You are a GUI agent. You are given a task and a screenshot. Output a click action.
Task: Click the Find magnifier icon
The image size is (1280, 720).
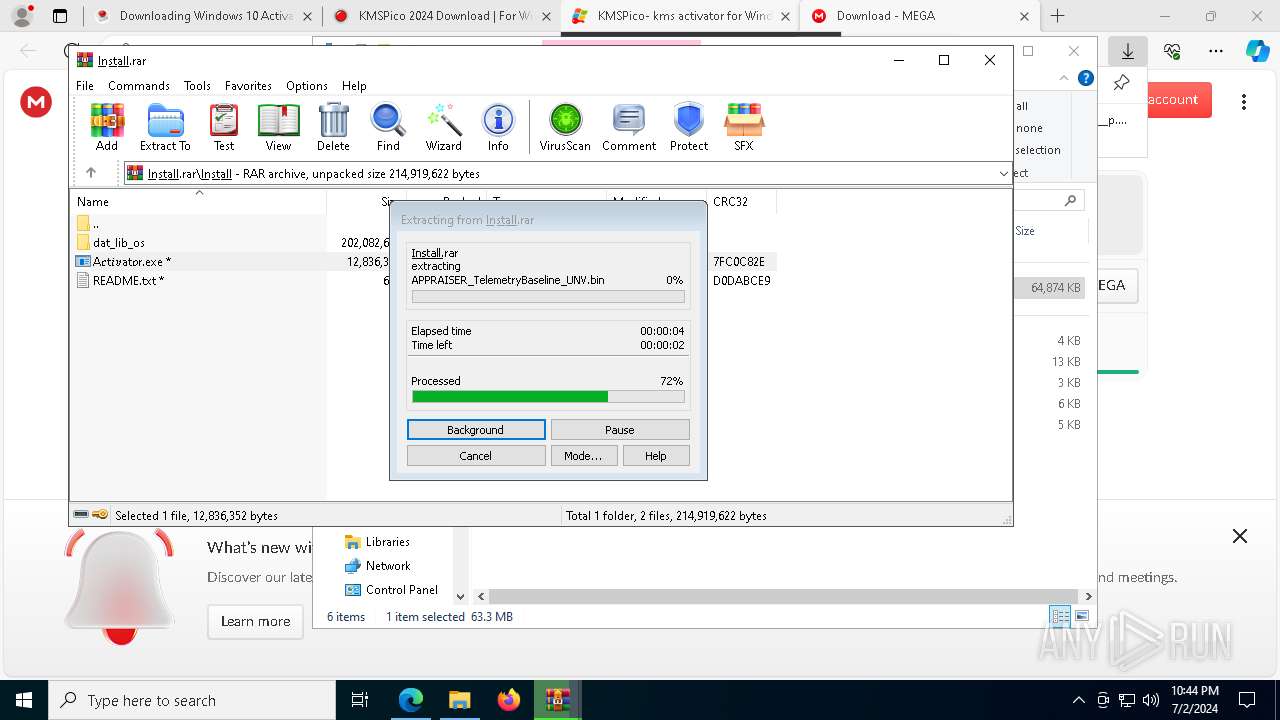pos(388,127)
